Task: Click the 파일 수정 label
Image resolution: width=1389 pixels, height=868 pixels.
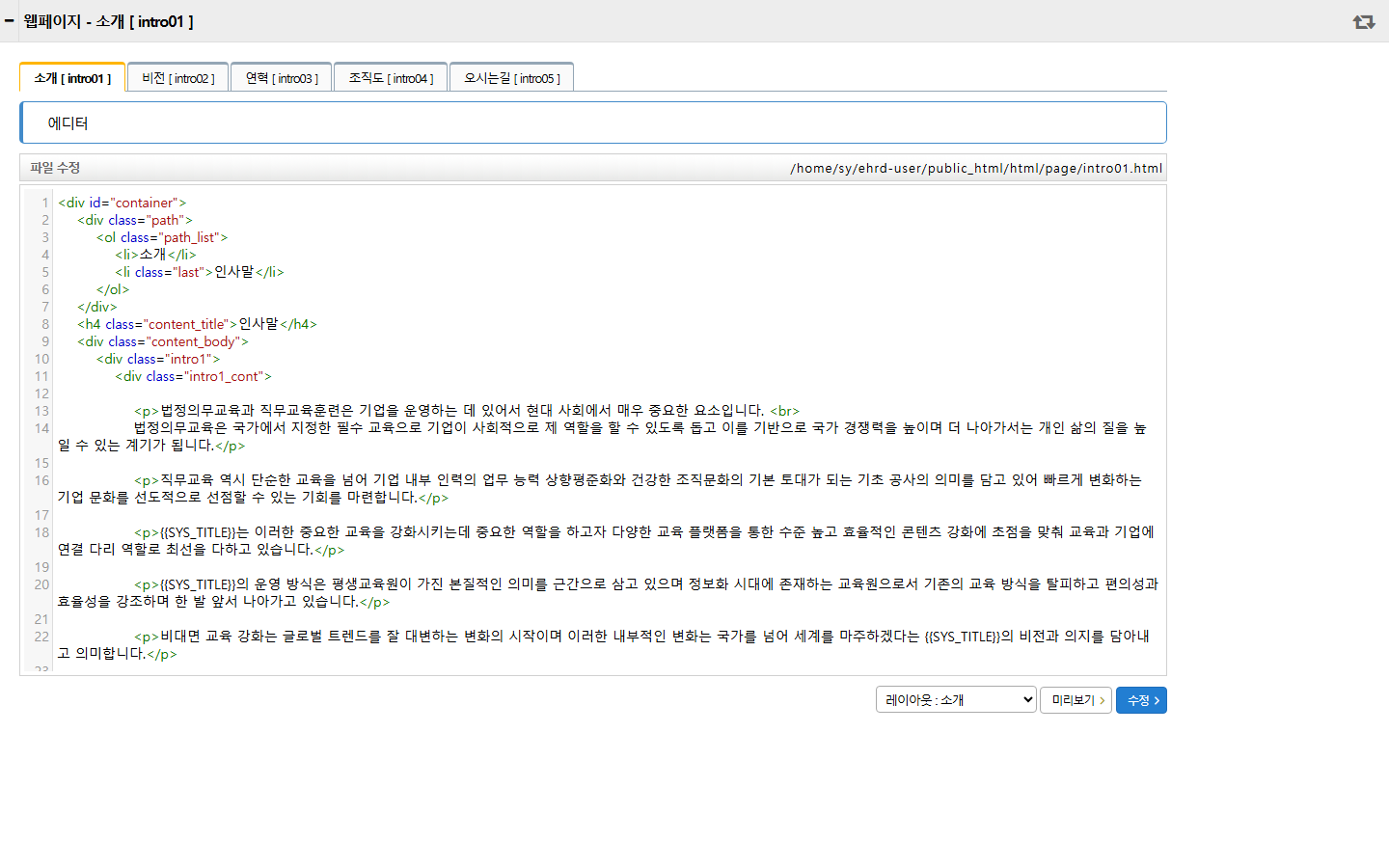Action: [x=55, y=168]
